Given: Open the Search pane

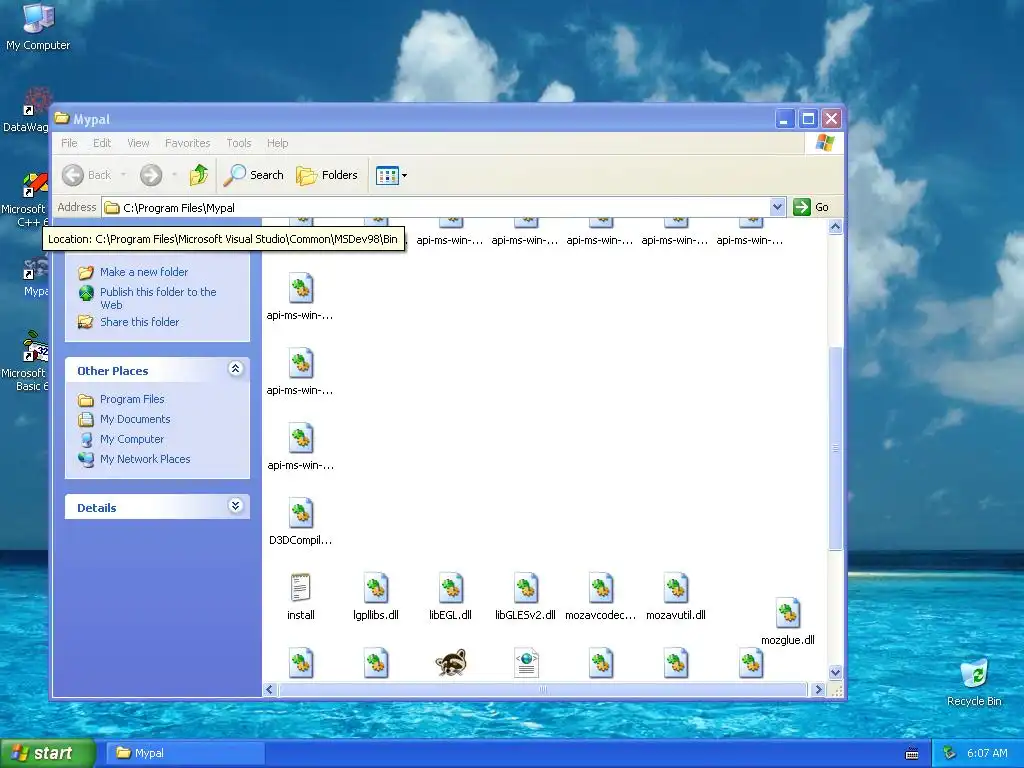Looking at the screenshot, I should coord(254,175).
